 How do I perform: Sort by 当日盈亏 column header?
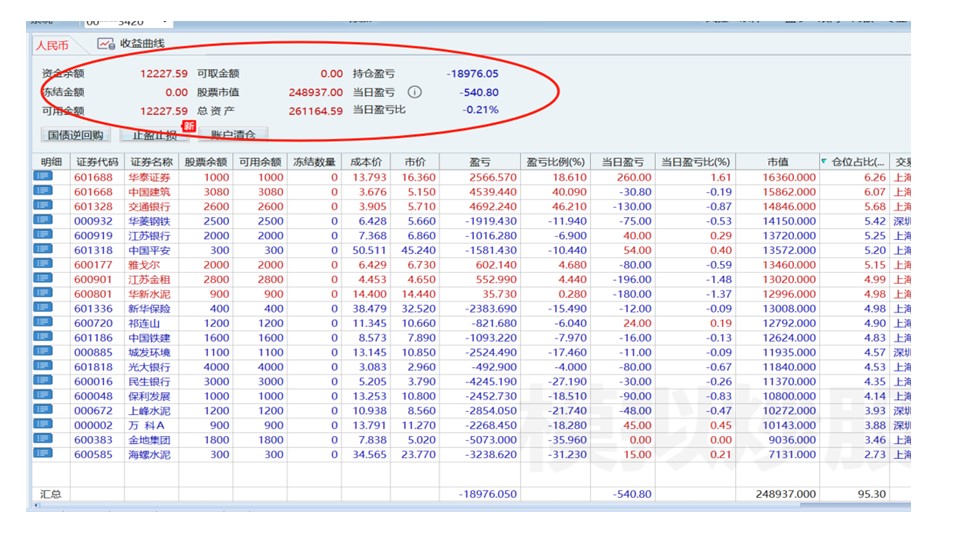point(620,162)
